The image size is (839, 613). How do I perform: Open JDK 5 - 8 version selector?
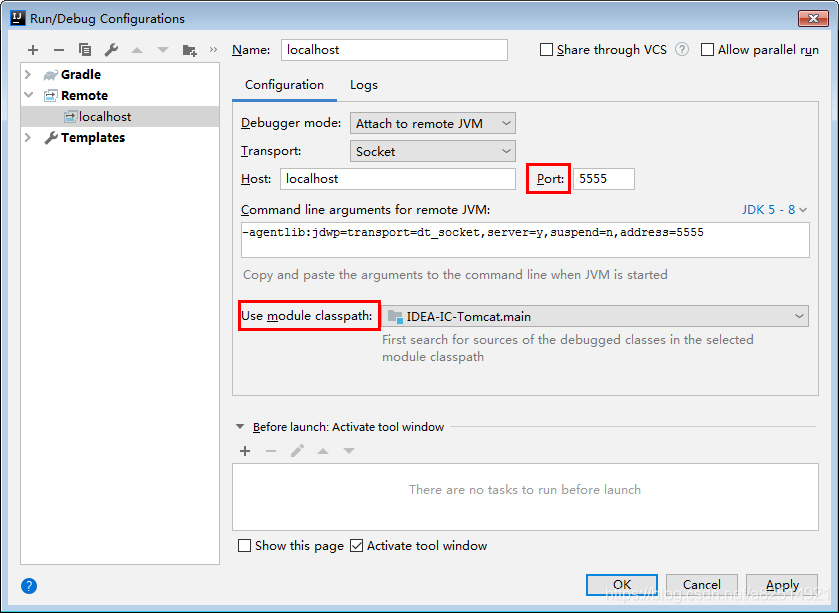pyautogui.click(x=774, y=210)
